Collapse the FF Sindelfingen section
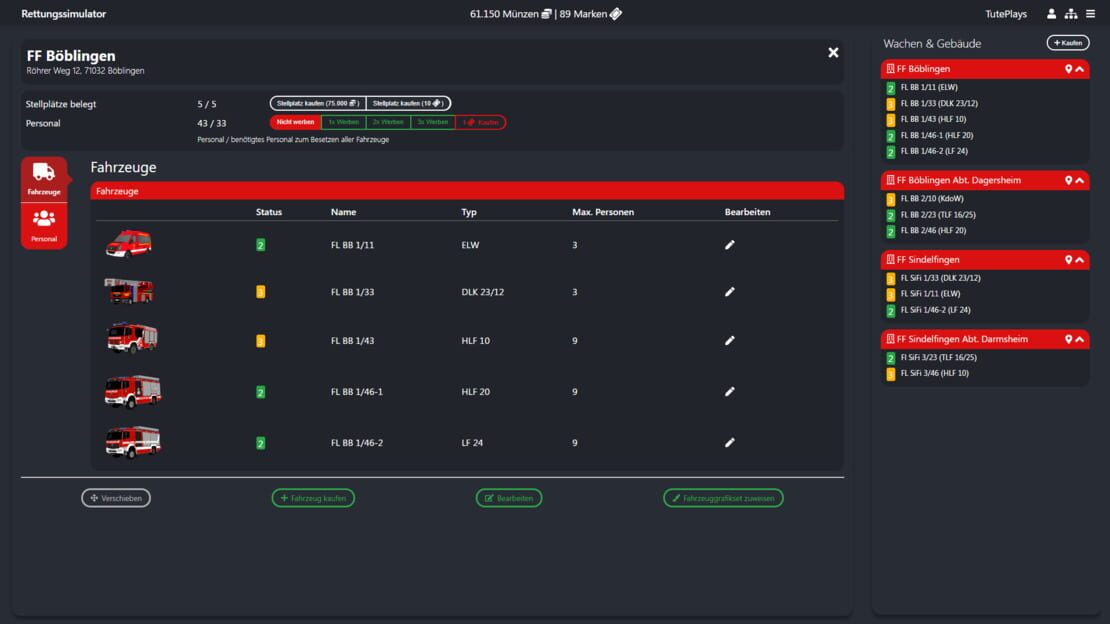1110x624 pixels. (x=1080, y=260)
